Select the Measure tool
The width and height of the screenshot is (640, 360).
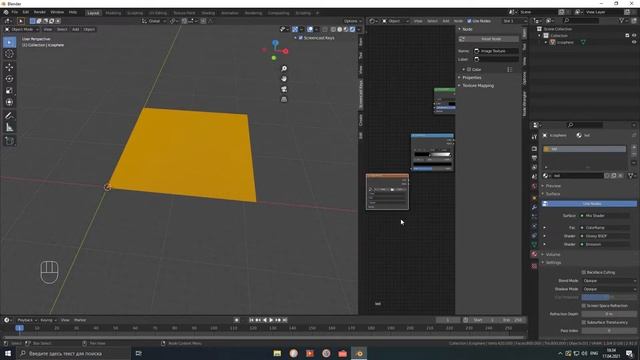click(9, 128)
